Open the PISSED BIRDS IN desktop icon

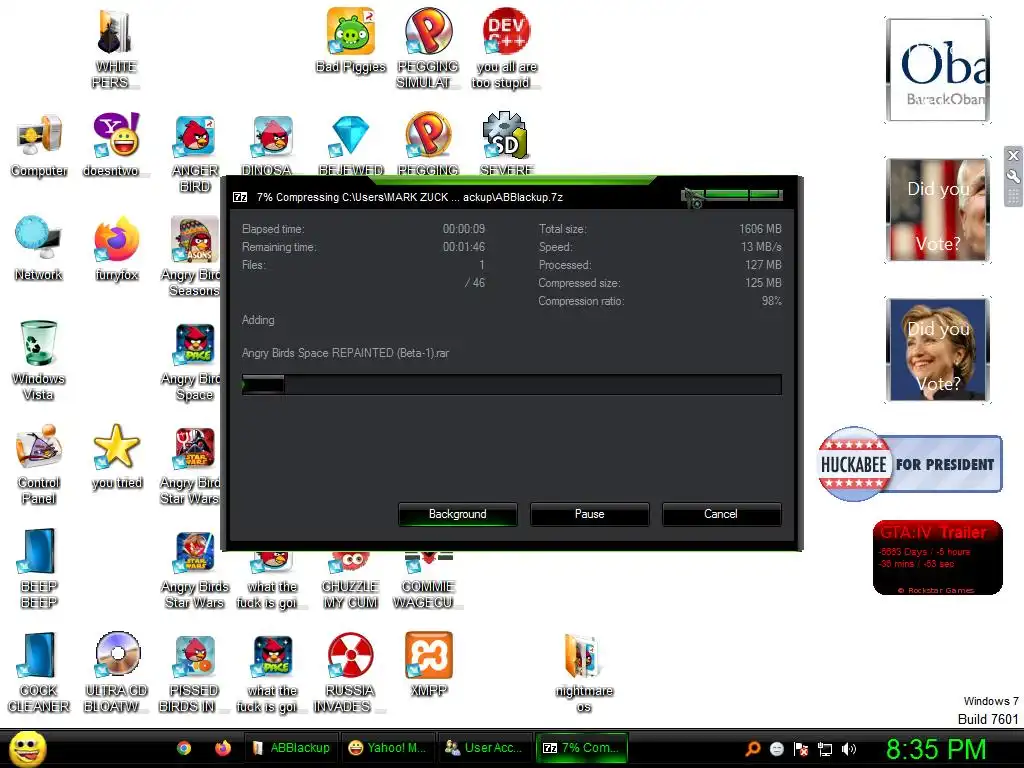coord(194,673)
